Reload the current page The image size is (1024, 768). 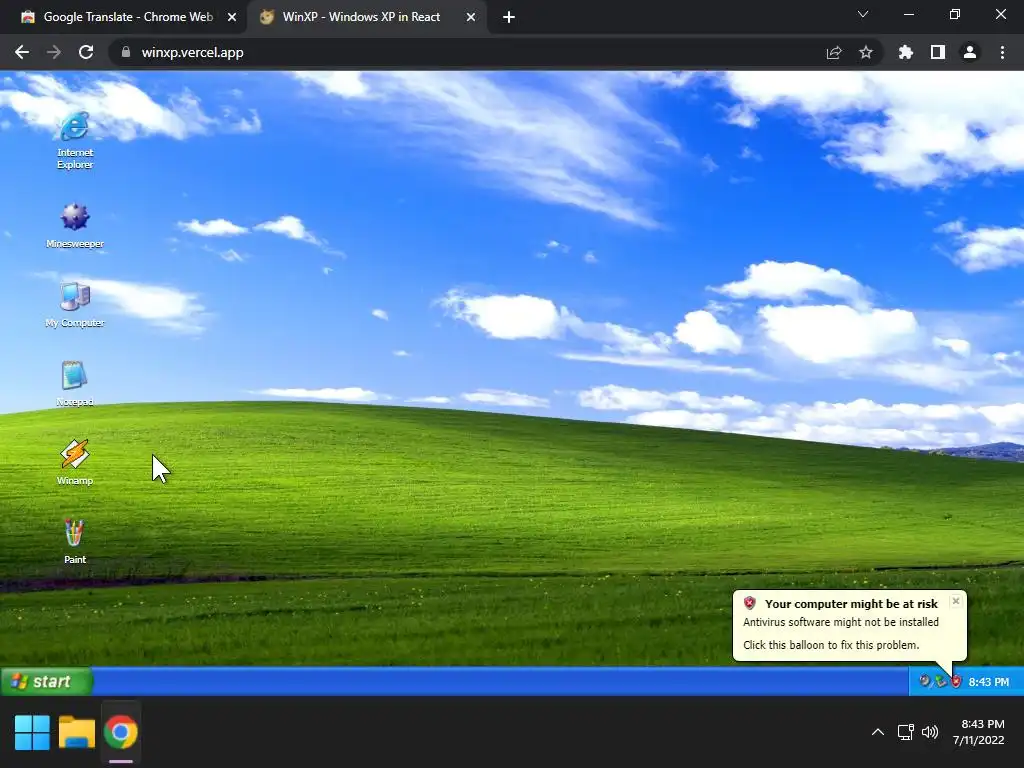86,52
